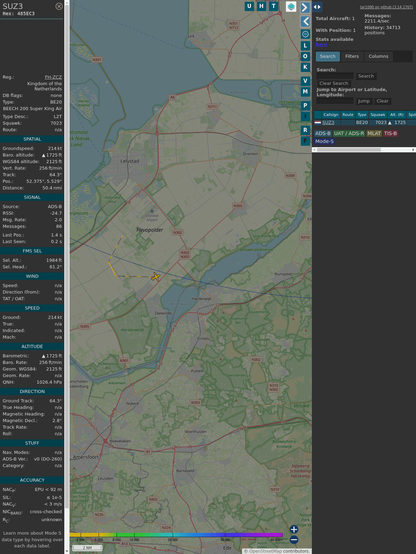The image size is (416, 554).
Task: Click the Search button beside input
Action: [x=366, y=76]
